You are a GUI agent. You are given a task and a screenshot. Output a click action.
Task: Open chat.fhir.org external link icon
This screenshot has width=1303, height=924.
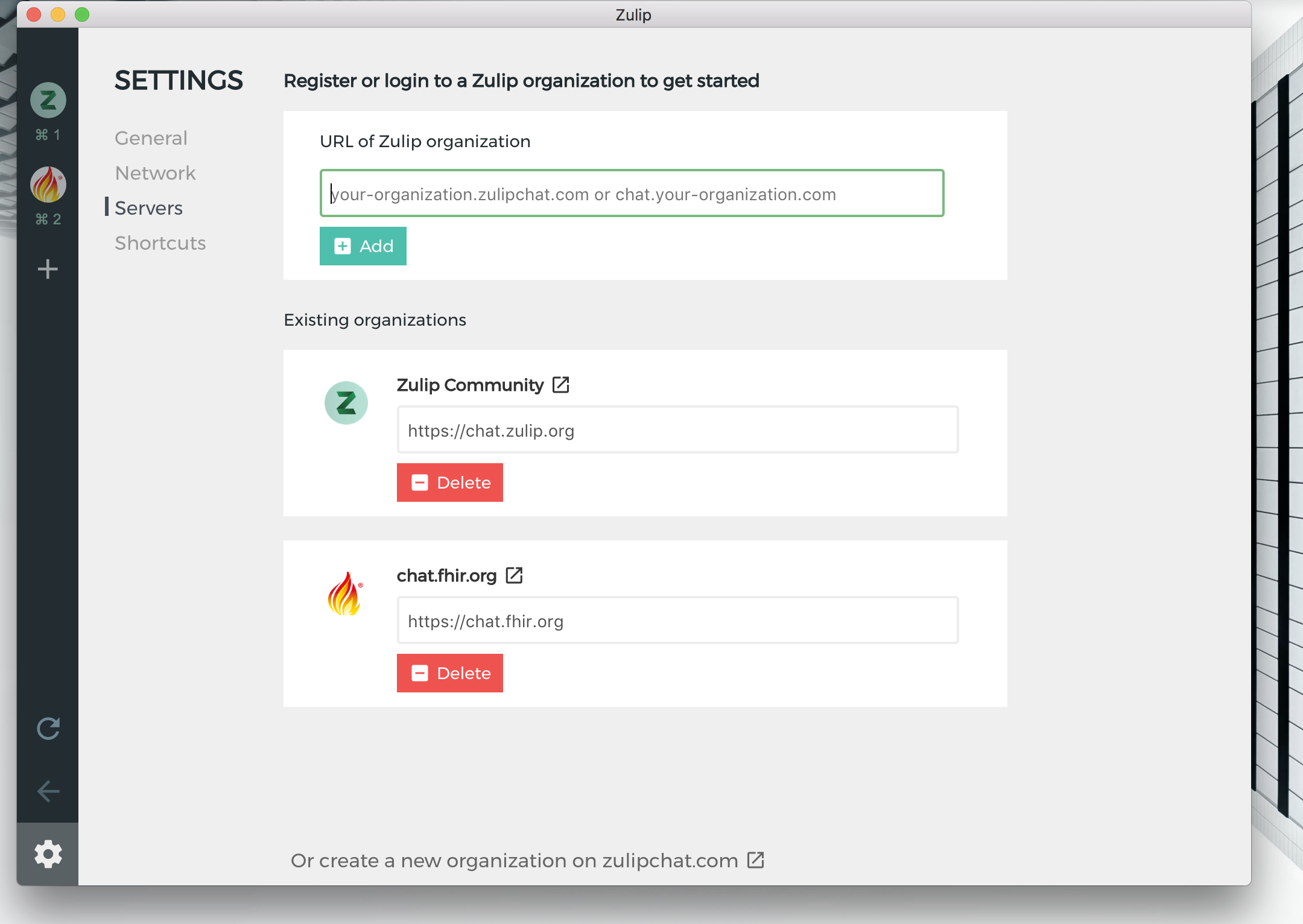click(514, 575)
